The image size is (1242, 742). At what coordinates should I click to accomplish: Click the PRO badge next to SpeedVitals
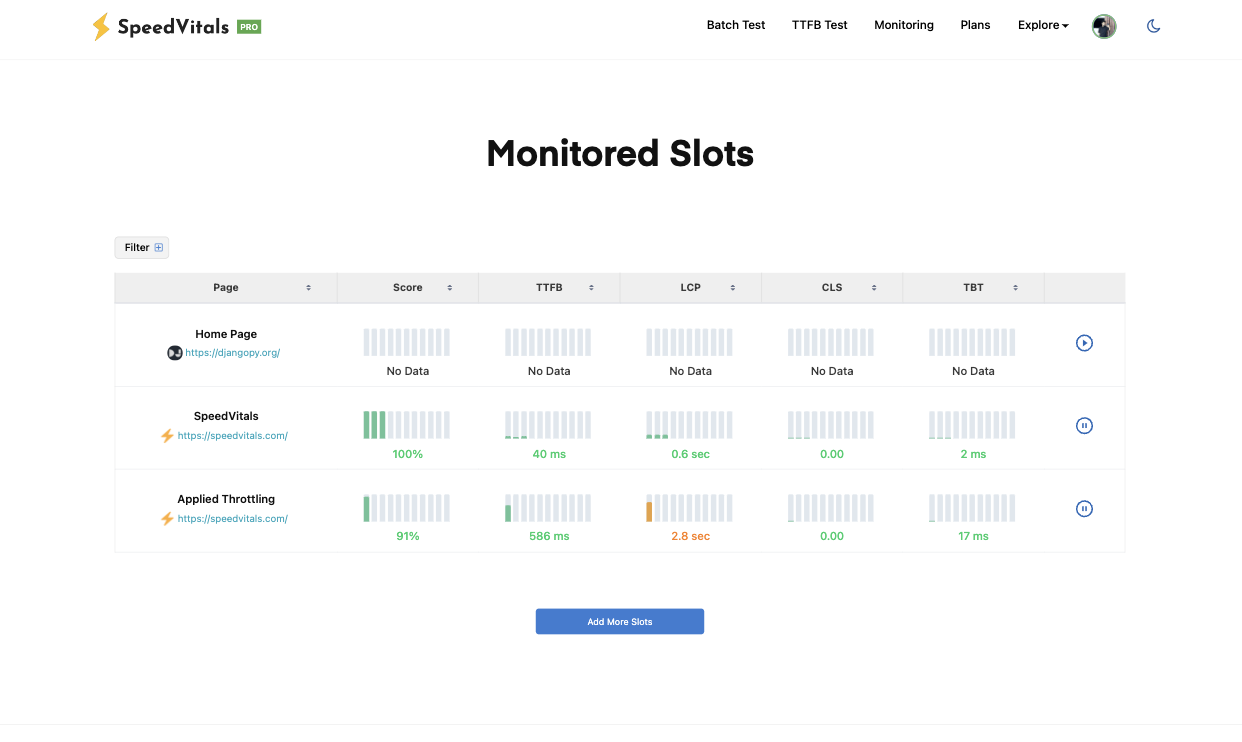(x=249, y=27)
